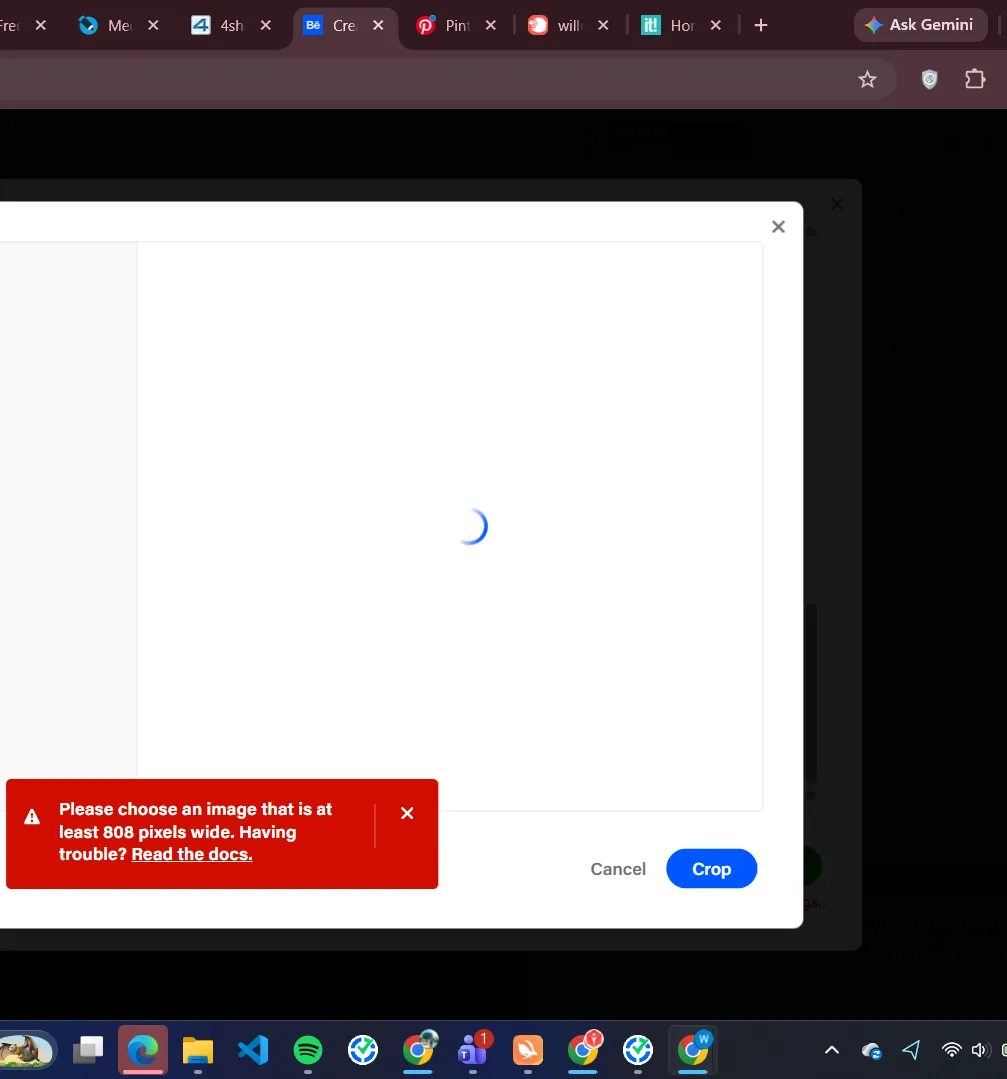
Task: Open Spotify from the taskbar
Action: (308, 1049)
